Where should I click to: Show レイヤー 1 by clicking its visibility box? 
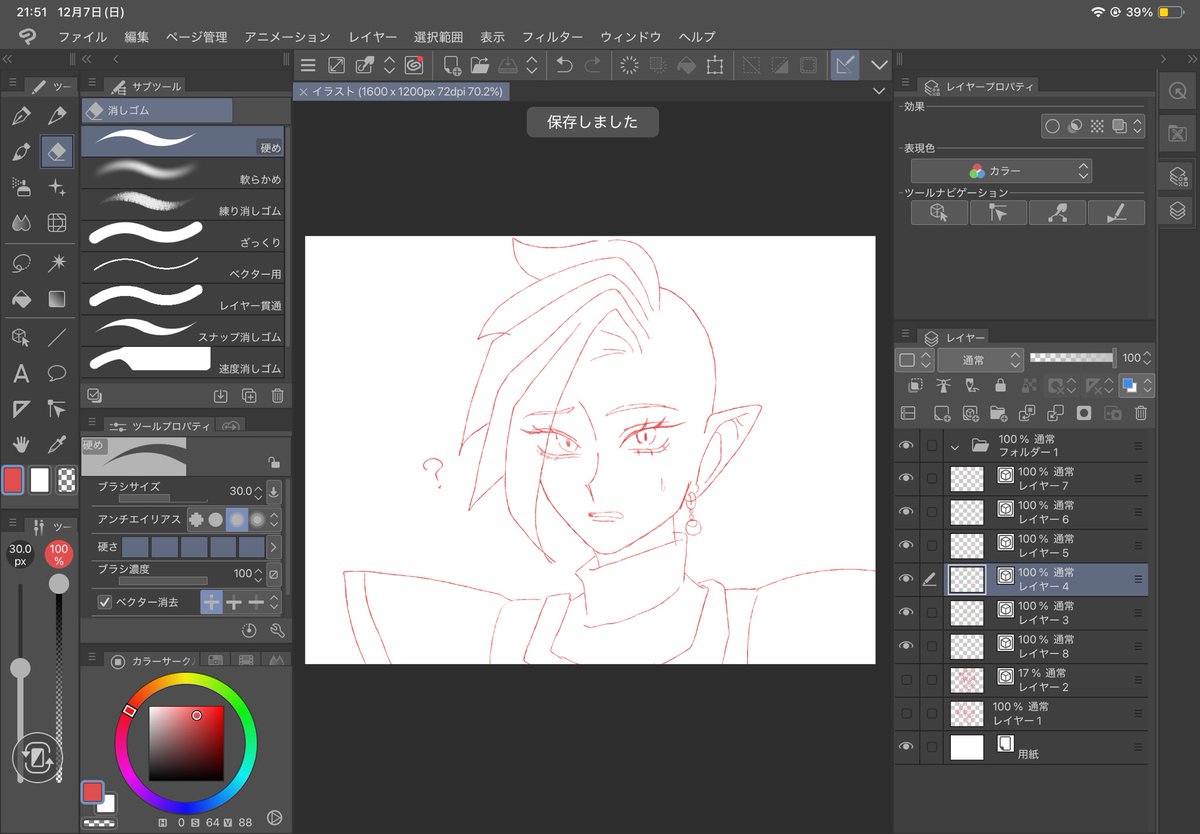(x=907, y=713)
